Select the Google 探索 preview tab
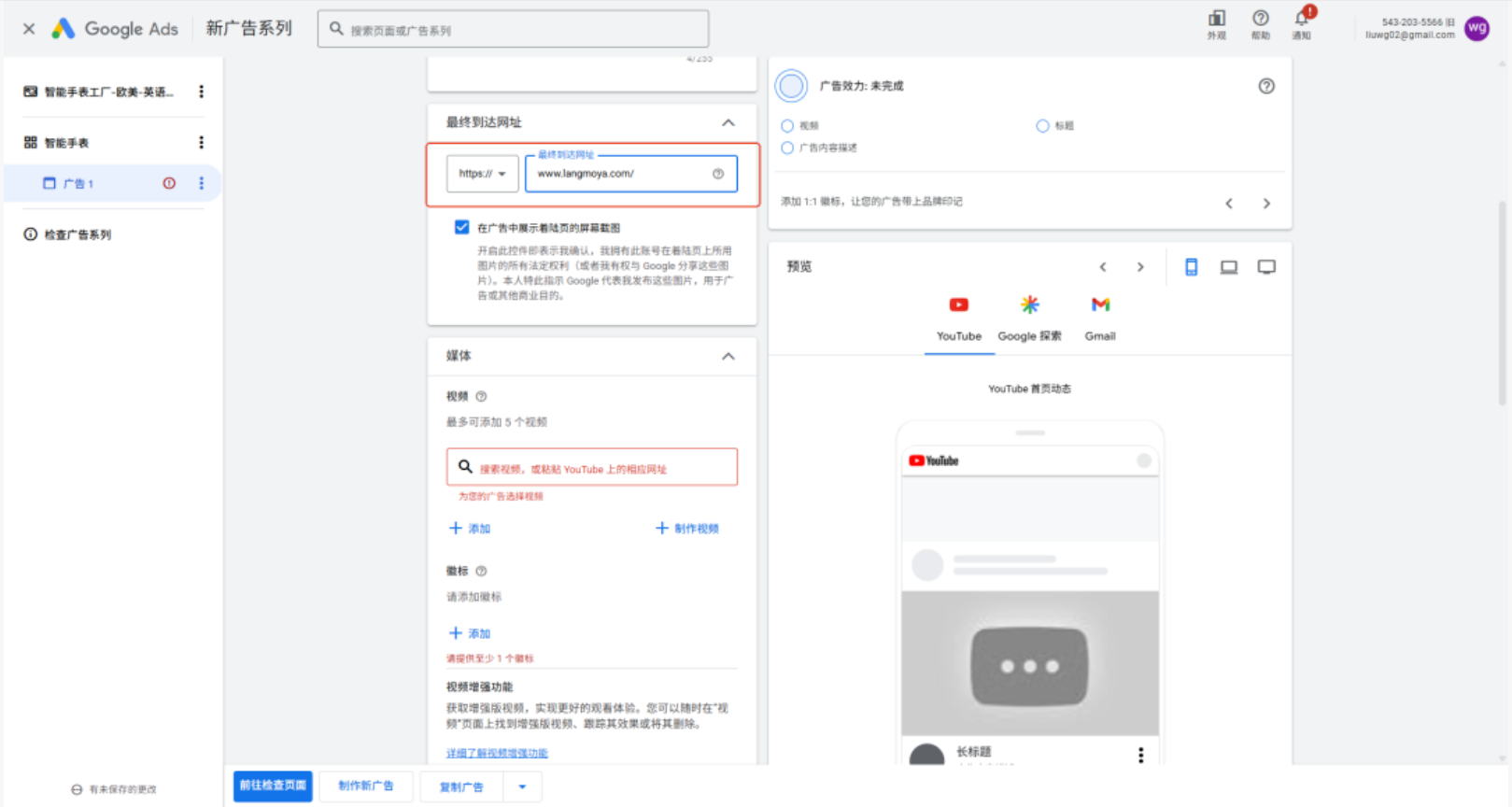The height and width of the screenshot is (807, 1512). click(1029, 318)
